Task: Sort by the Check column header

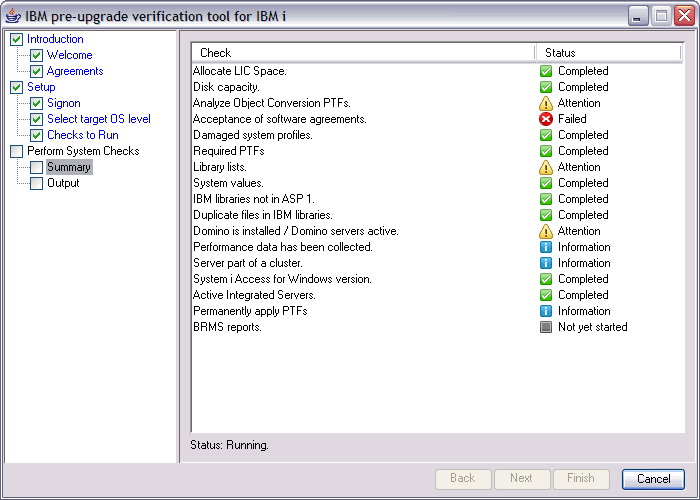Action: (363, 53)
